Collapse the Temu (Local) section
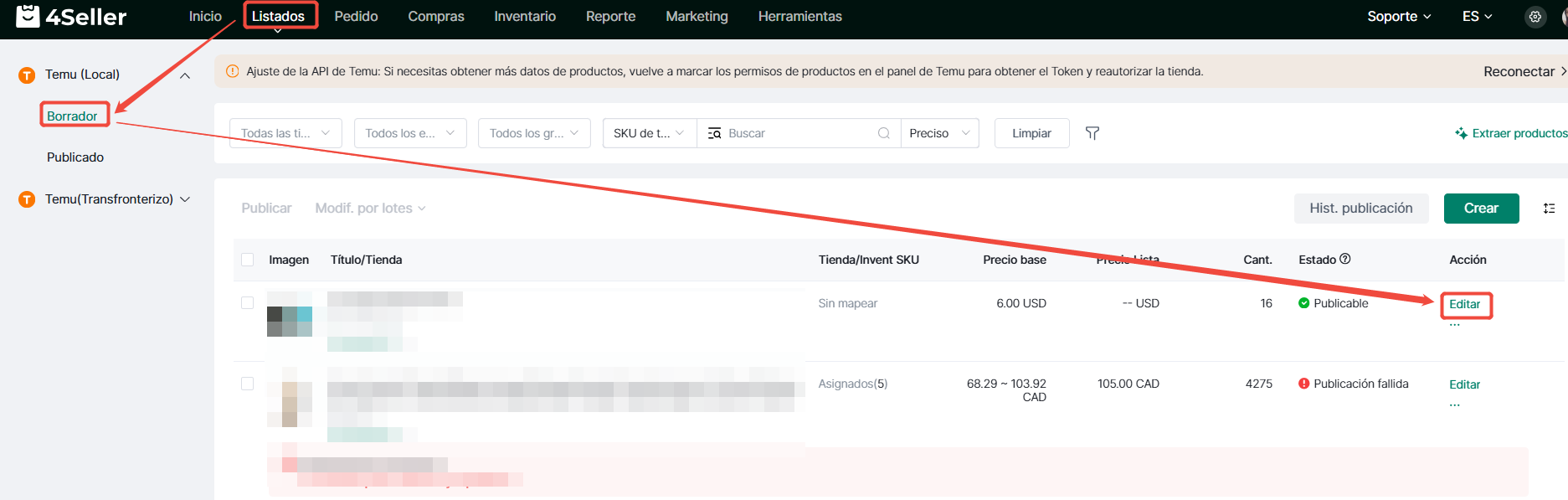The width and height of the screenshot is (1568, 500). tap(185, 75)
